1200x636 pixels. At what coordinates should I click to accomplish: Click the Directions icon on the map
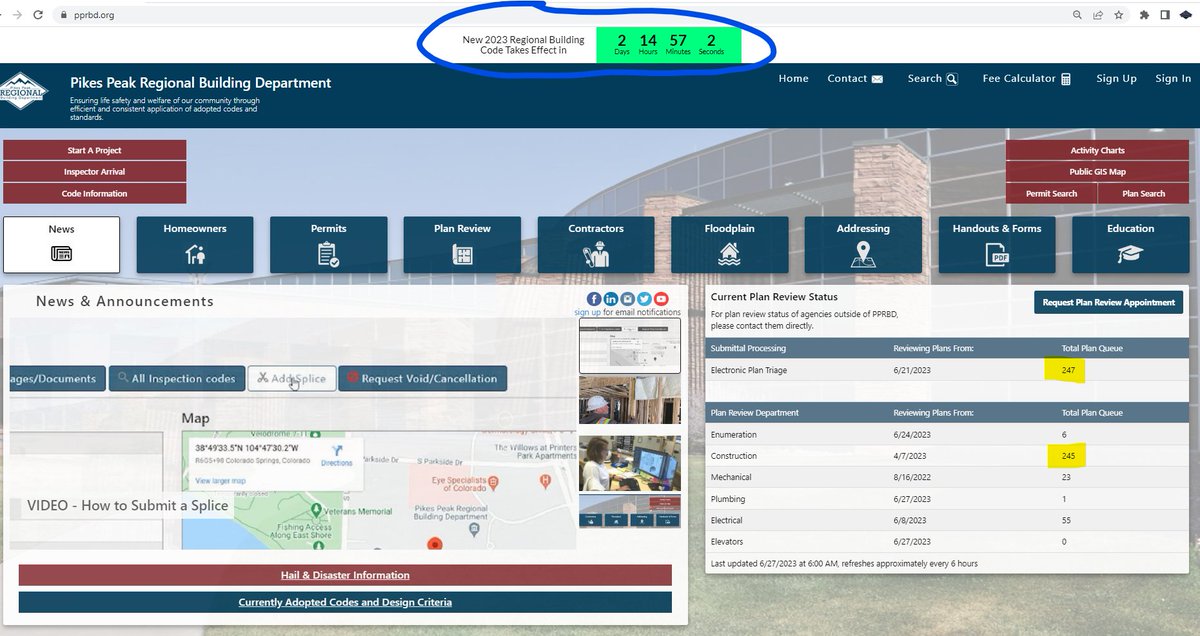click(x=336, y=455)
